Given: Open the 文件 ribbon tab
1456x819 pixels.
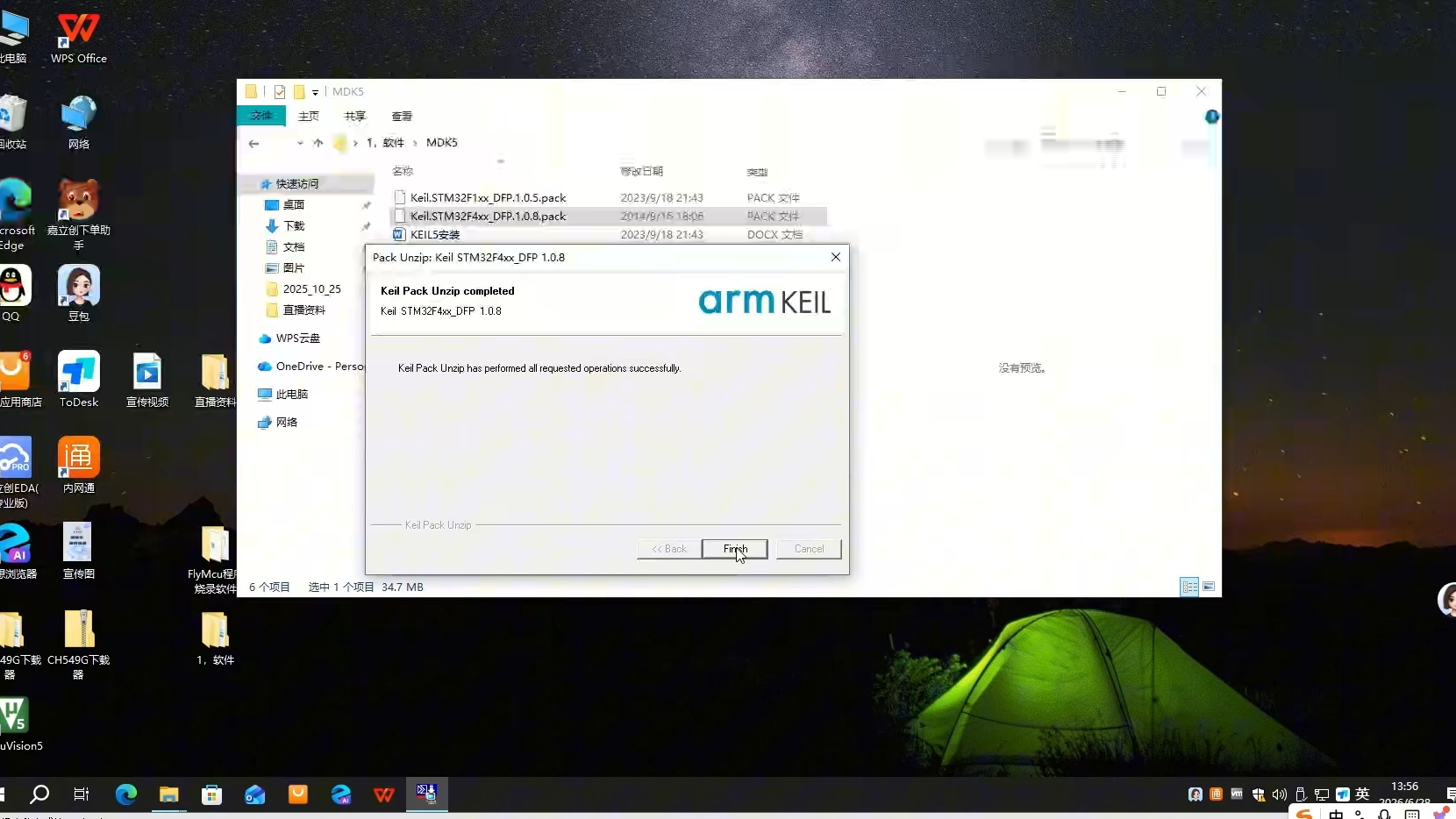Looking at the screenshot, I should (x=261, y=116).
